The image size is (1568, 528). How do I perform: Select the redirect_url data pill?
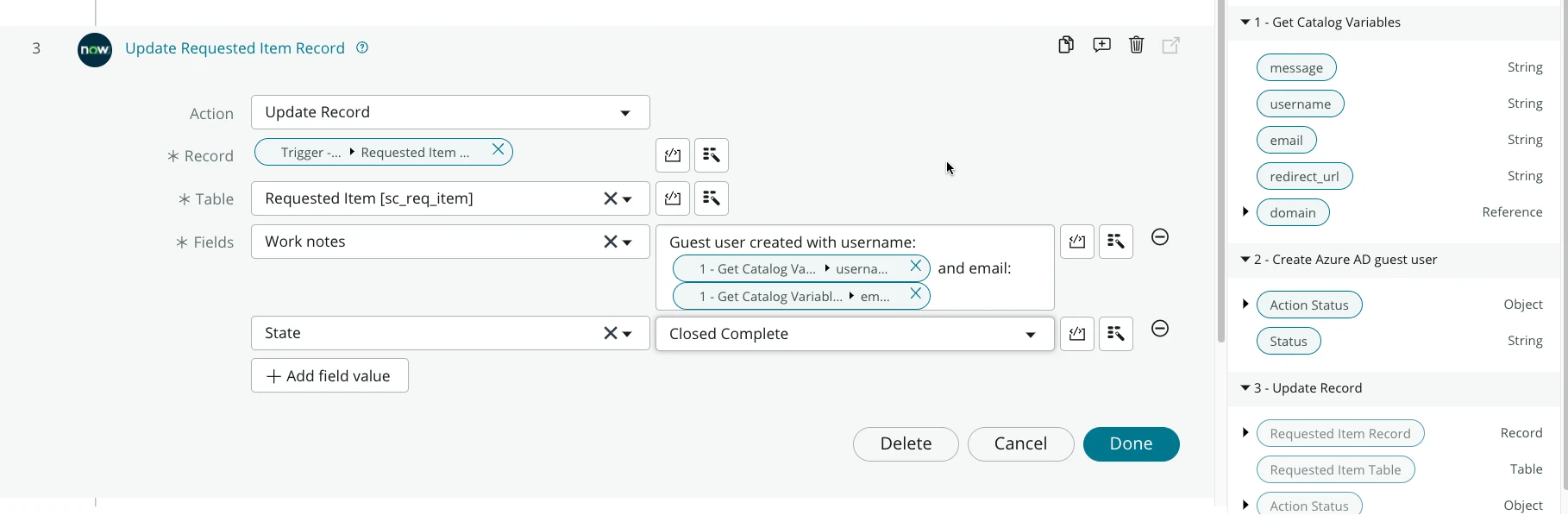click(1304, 177)
